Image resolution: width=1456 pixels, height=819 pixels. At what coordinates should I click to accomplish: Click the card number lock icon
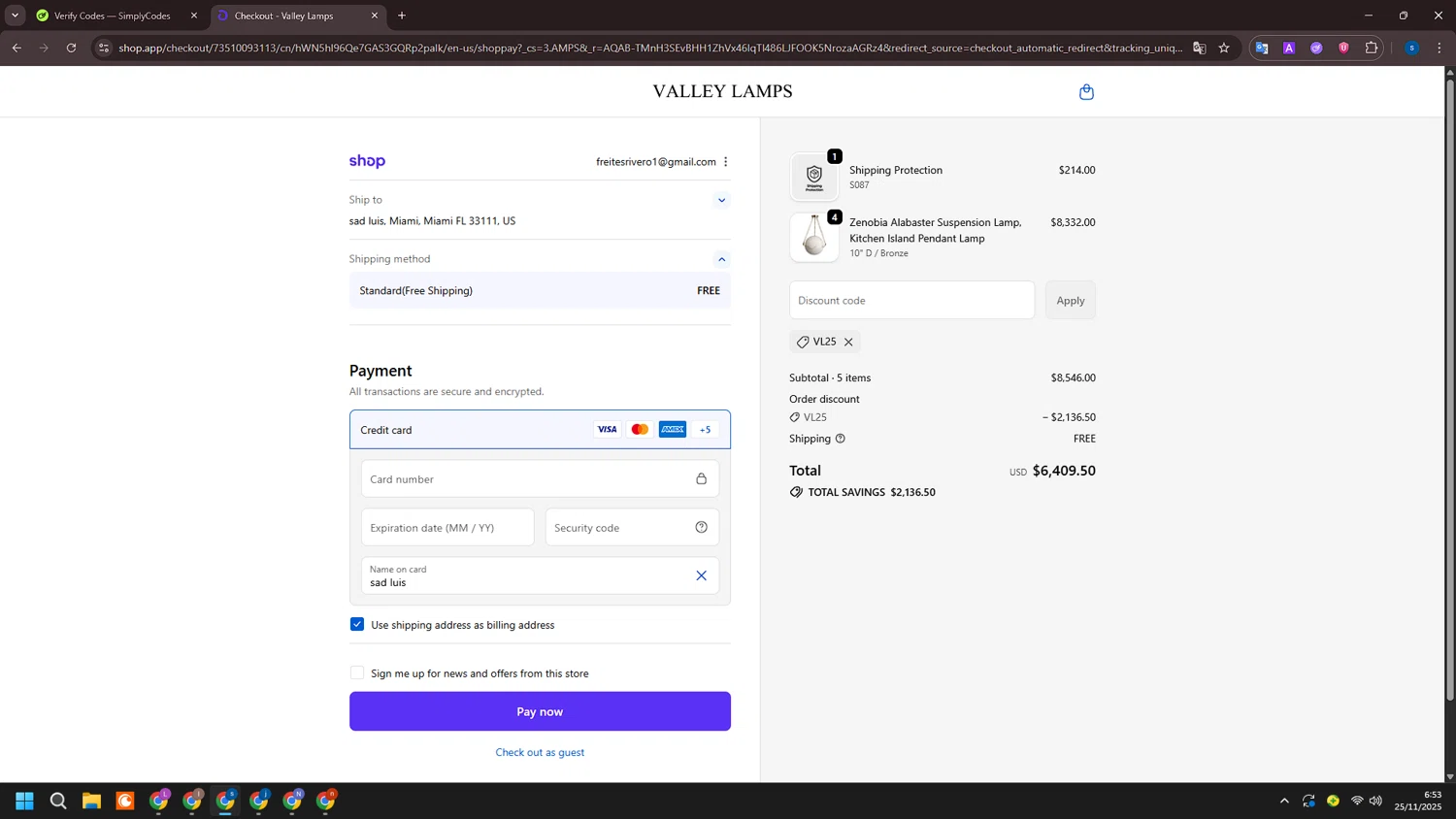pyautogui.click(x=701, y=478)
